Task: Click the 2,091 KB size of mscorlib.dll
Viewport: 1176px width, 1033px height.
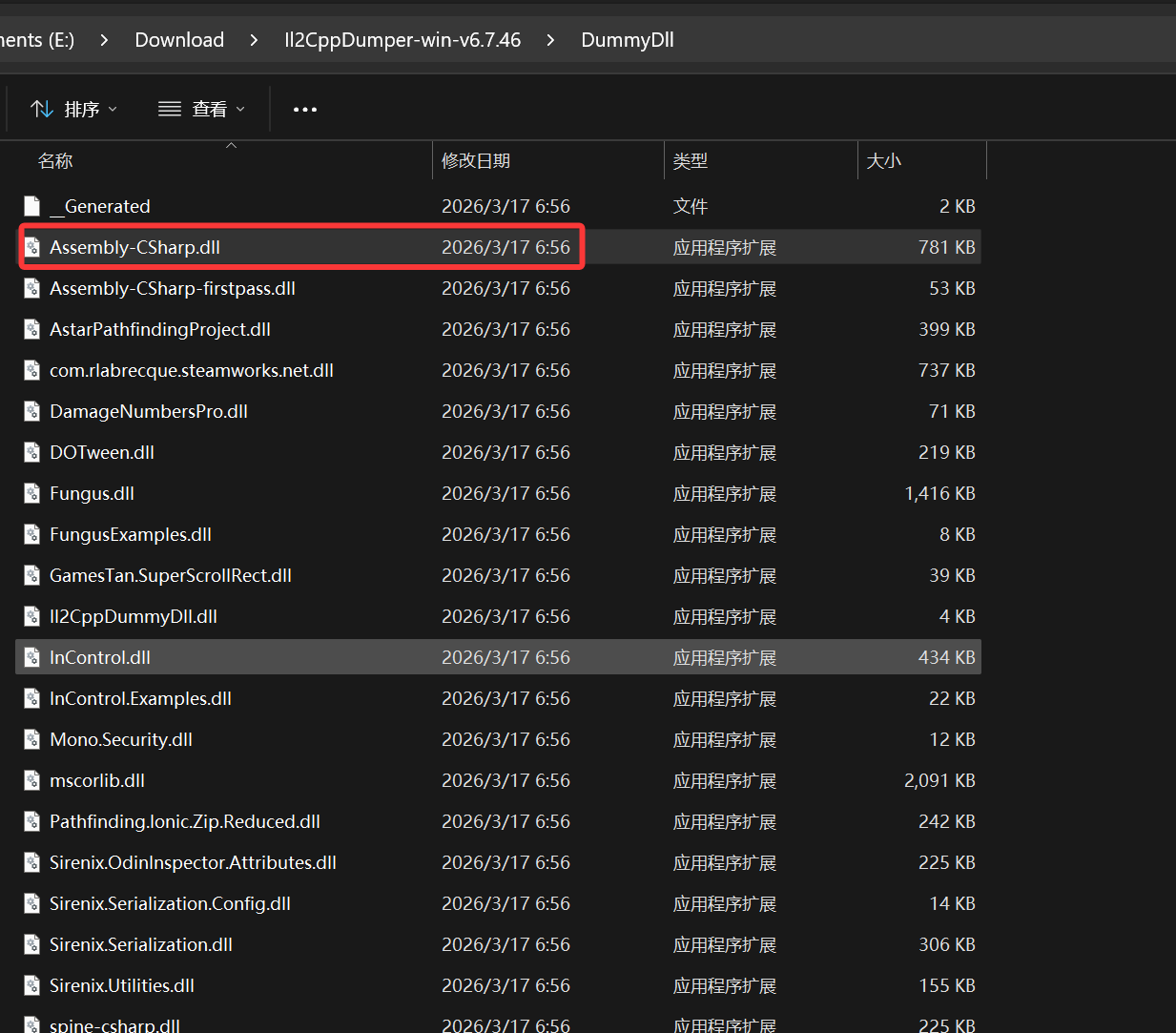Action: tap(939, 780)
